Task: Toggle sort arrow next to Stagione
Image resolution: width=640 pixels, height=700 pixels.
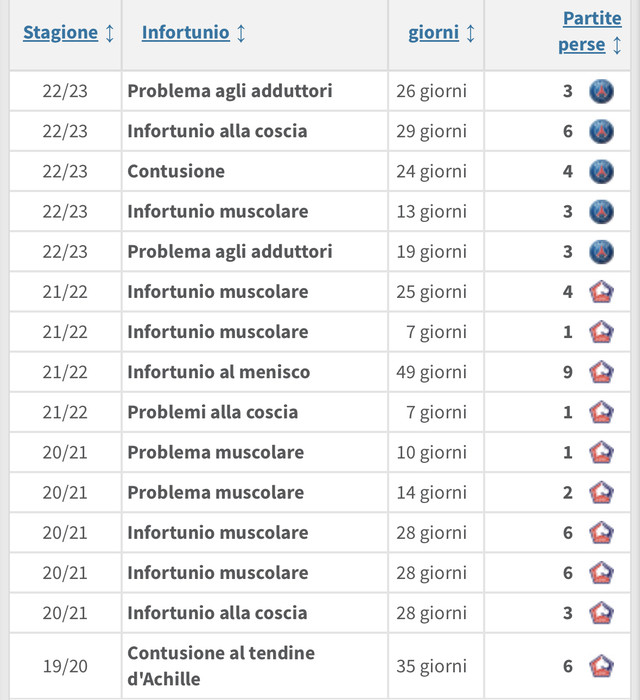Action: point(110,33)
